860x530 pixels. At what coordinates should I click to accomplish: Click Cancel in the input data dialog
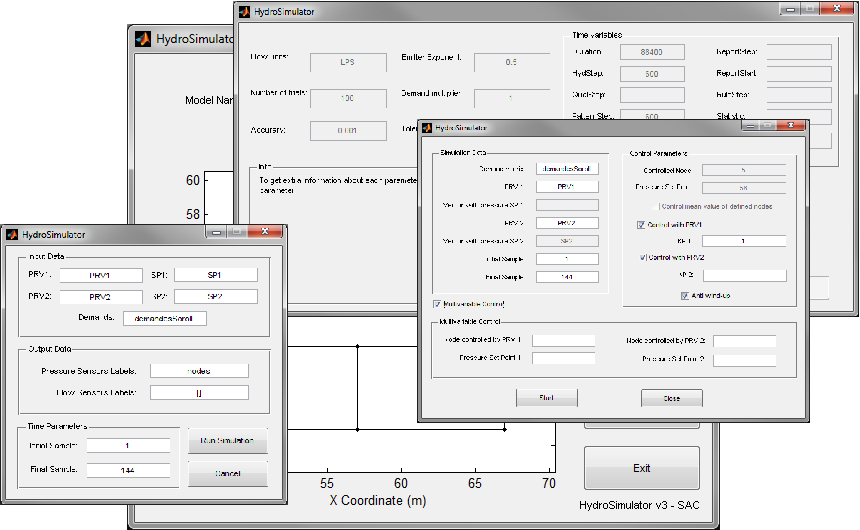click(227, 472)
